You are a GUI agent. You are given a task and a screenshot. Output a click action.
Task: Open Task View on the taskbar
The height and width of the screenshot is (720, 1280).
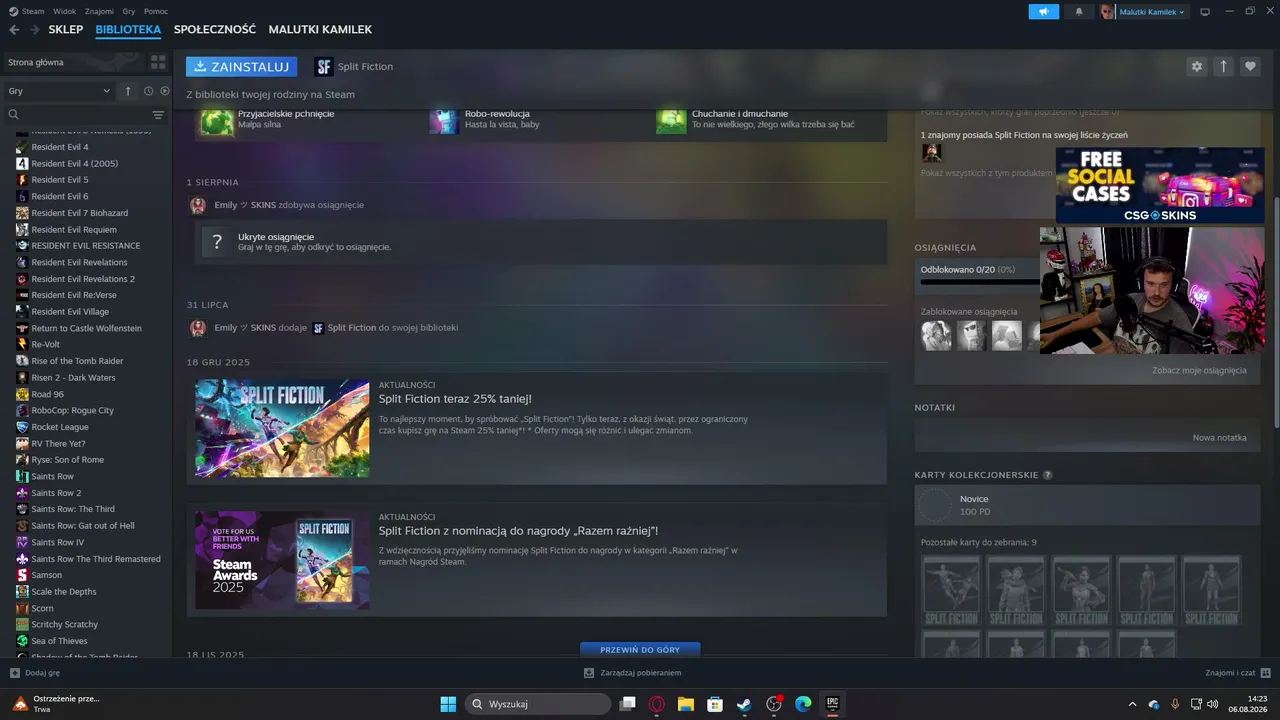click(628, 704)
